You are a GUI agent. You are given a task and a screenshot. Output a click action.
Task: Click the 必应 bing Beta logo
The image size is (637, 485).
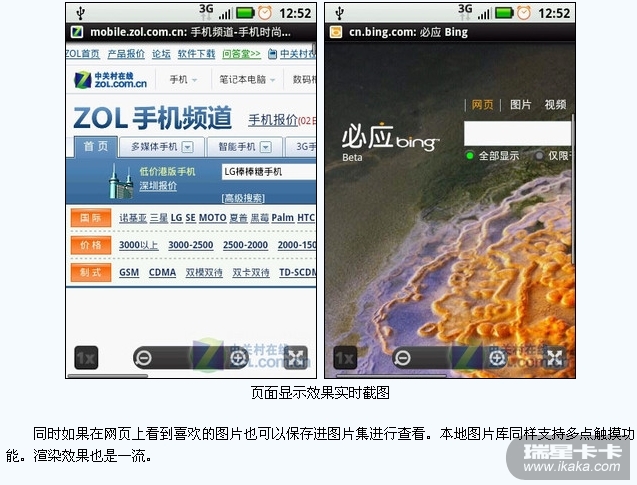[390, 141]
